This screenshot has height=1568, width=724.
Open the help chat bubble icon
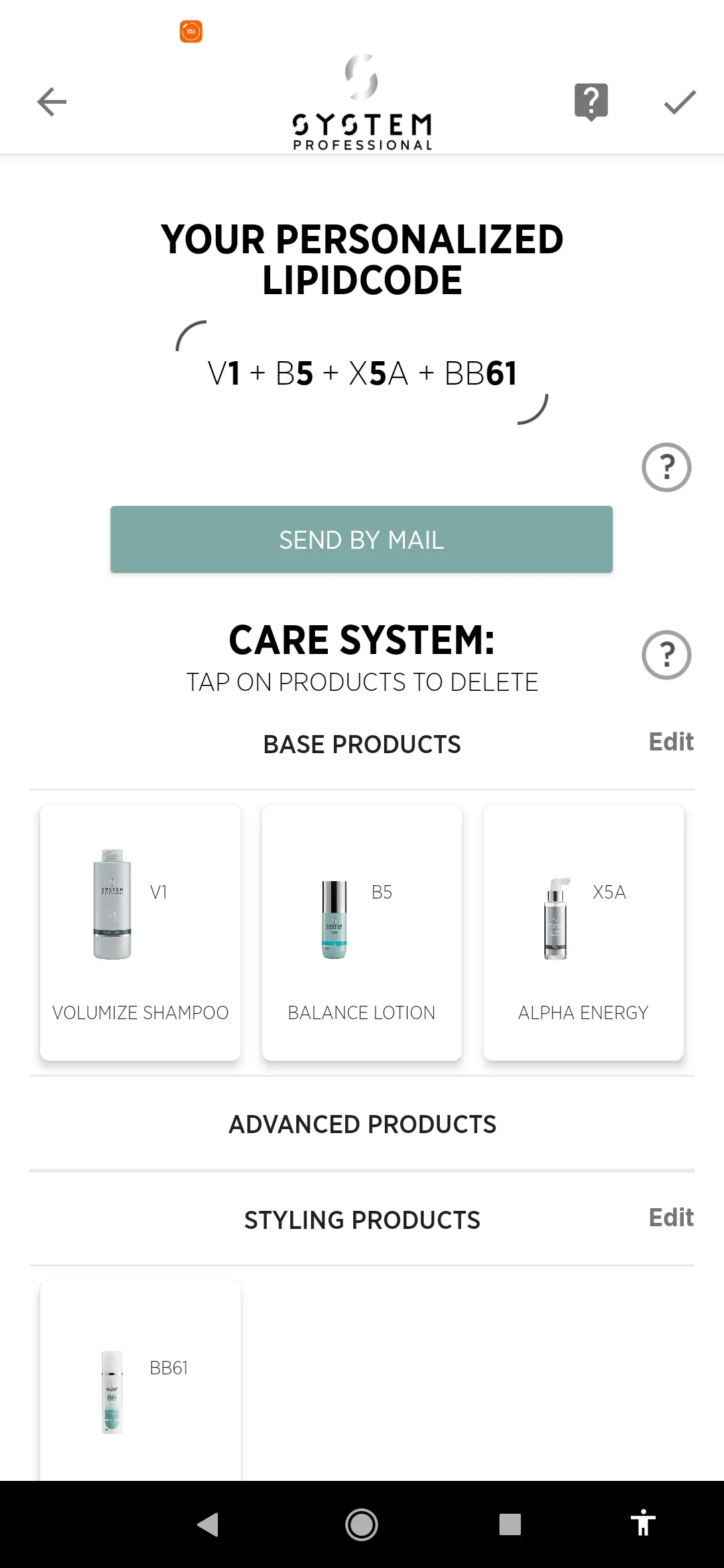coord(591,102)
